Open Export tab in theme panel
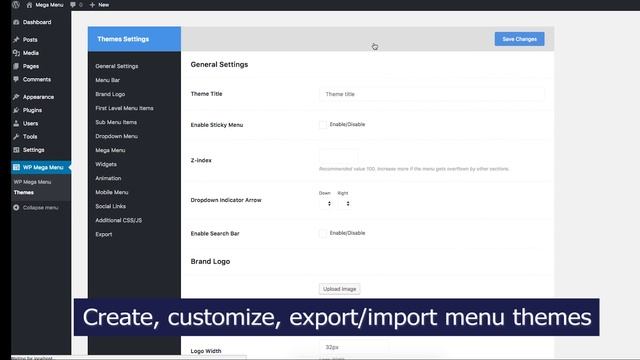Screen dimensions: 640x360 click(104, 234)
